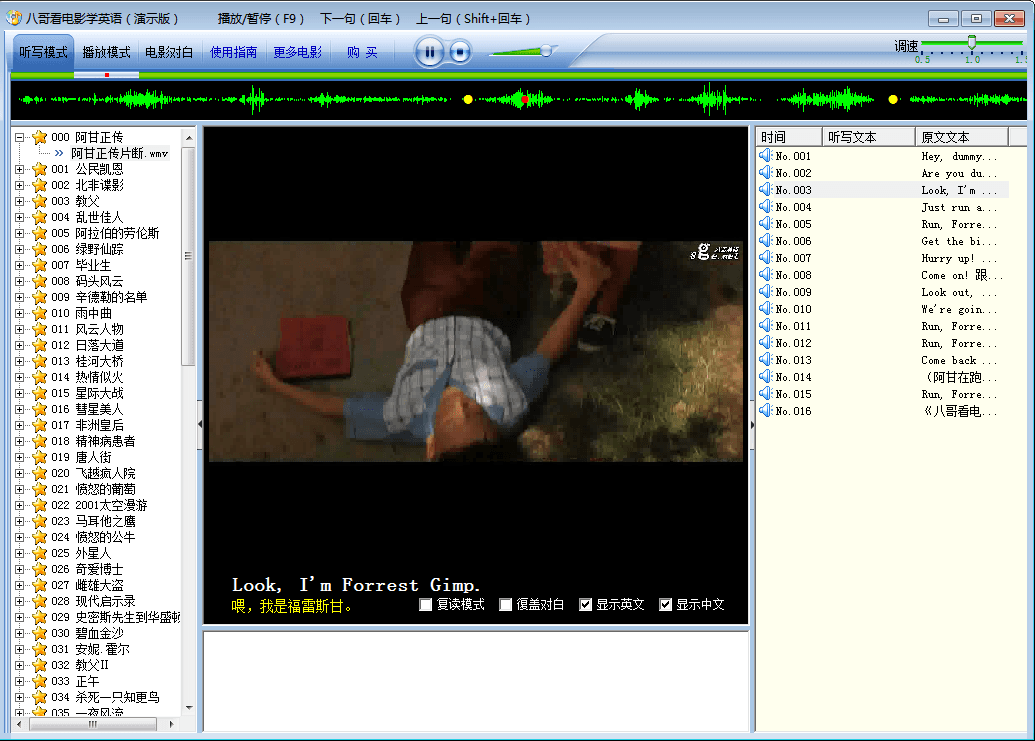1035x741 pixels.
Task: Toggle the 覆盖对白 checkbox
Action: click(x=506, y=605)
